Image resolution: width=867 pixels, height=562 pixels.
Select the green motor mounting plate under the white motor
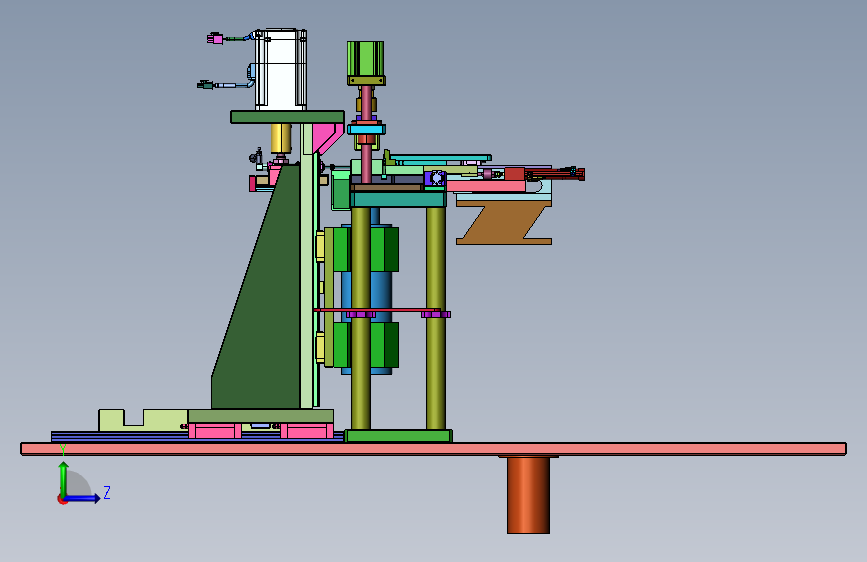coord(287,117)
